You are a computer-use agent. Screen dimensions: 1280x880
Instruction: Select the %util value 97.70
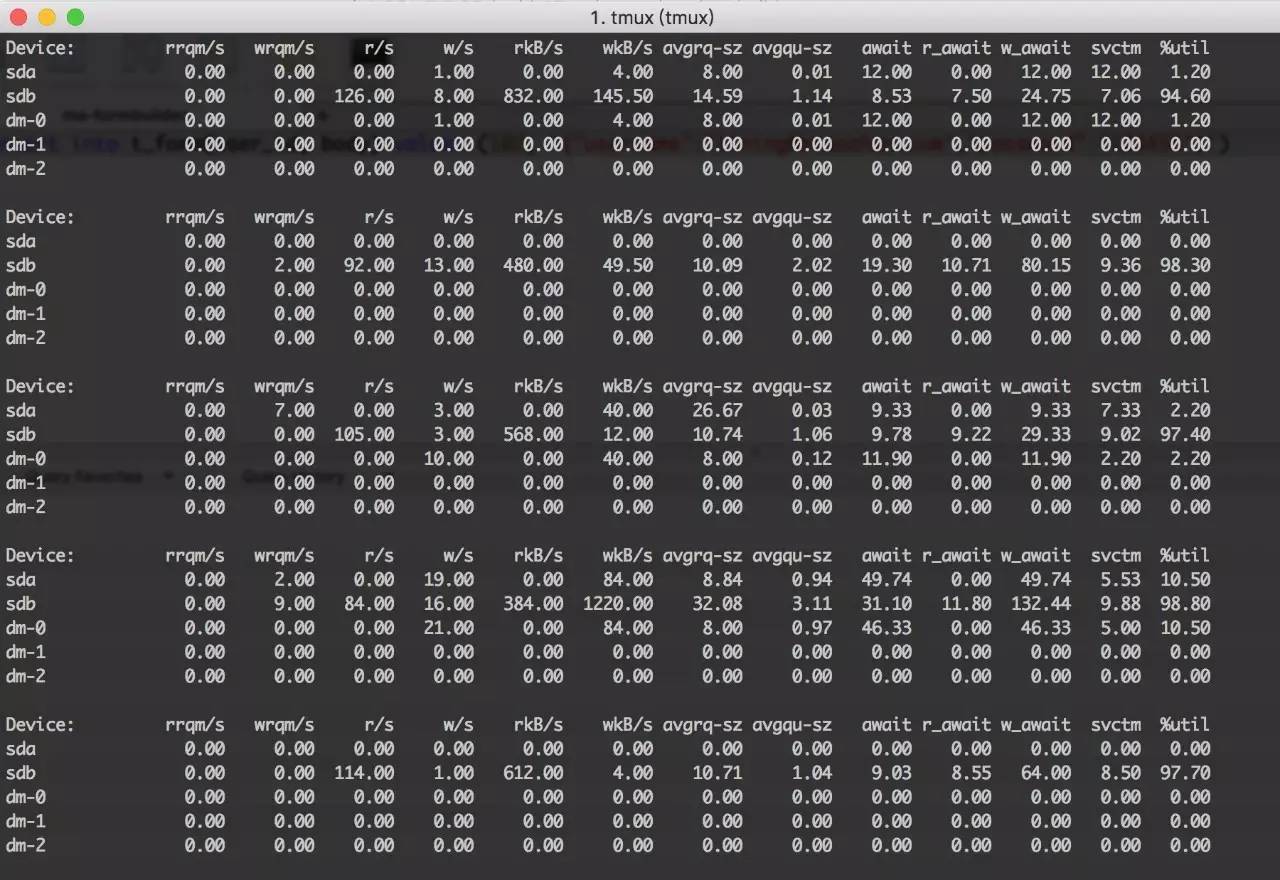(x=1186, y=772)
